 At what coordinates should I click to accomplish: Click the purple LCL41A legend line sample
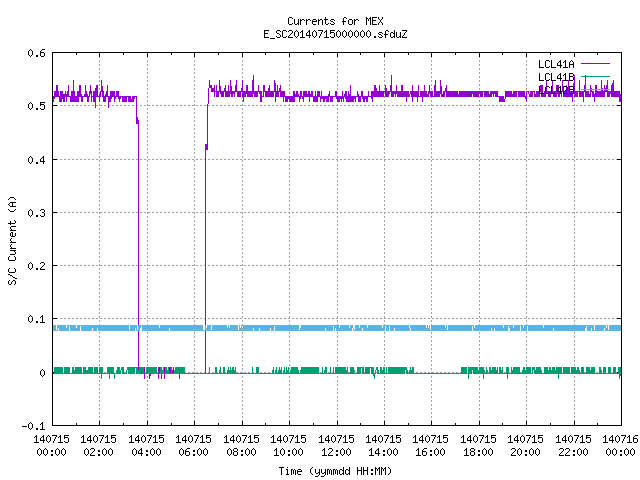595,64
